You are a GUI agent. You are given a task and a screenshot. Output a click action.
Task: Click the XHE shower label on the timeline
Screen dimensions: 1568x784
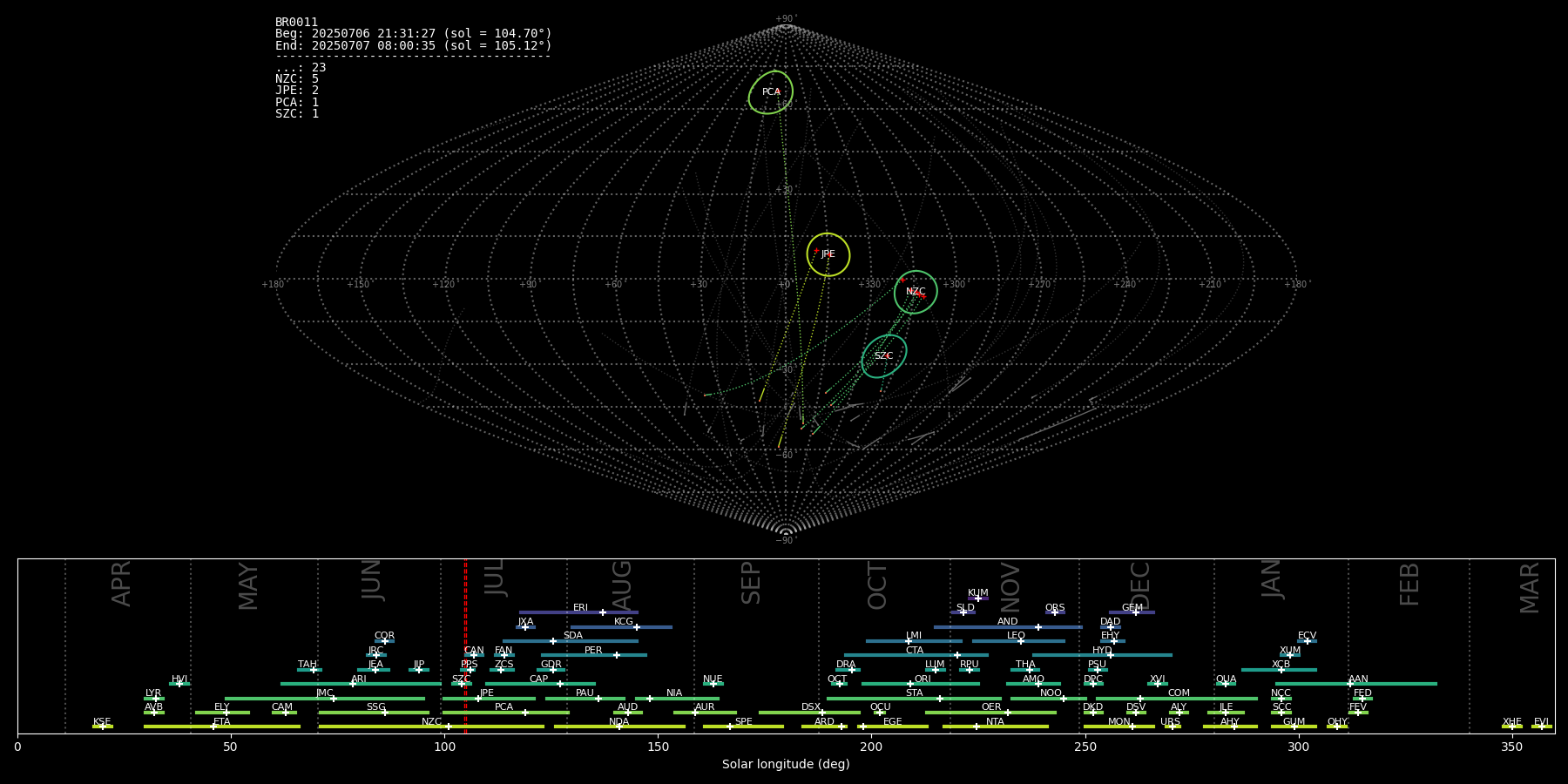(1511, 722)
